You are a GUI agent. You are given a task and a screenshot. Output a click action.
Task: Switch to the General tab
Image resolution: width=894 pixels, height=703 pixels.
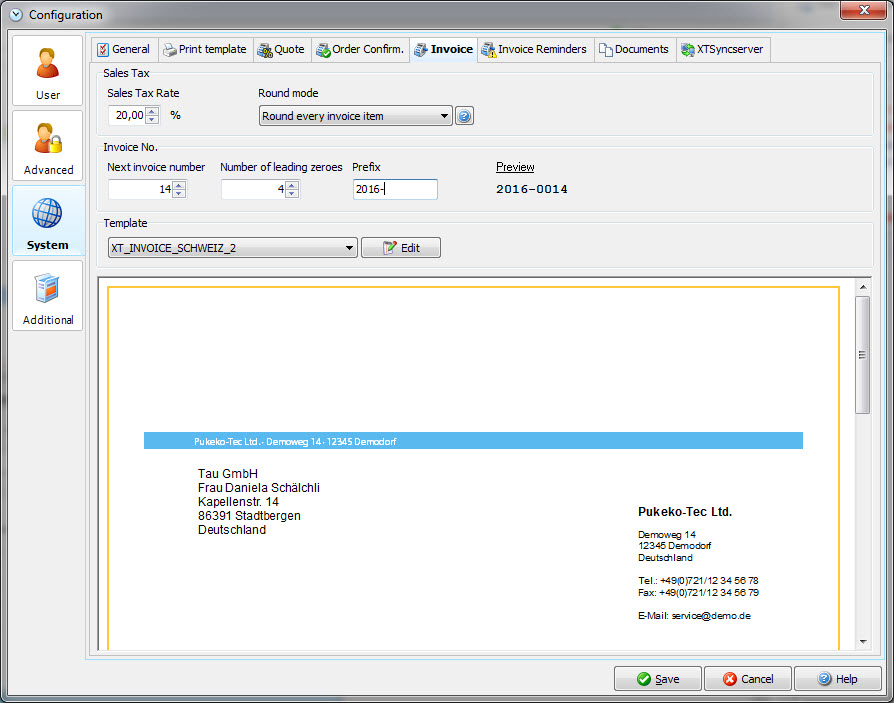click(123, 49)
